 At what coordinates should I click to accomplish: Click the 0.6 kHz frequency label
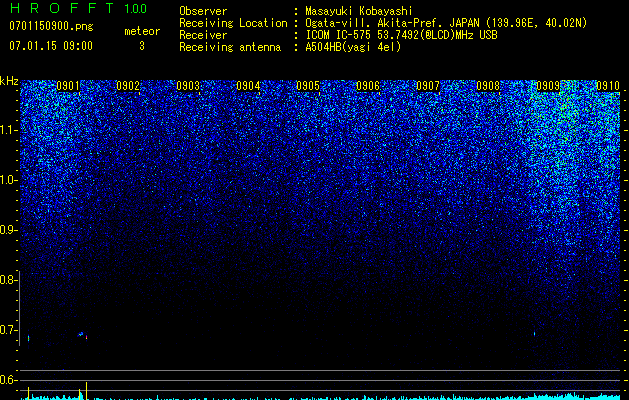[x=7, y=380]
